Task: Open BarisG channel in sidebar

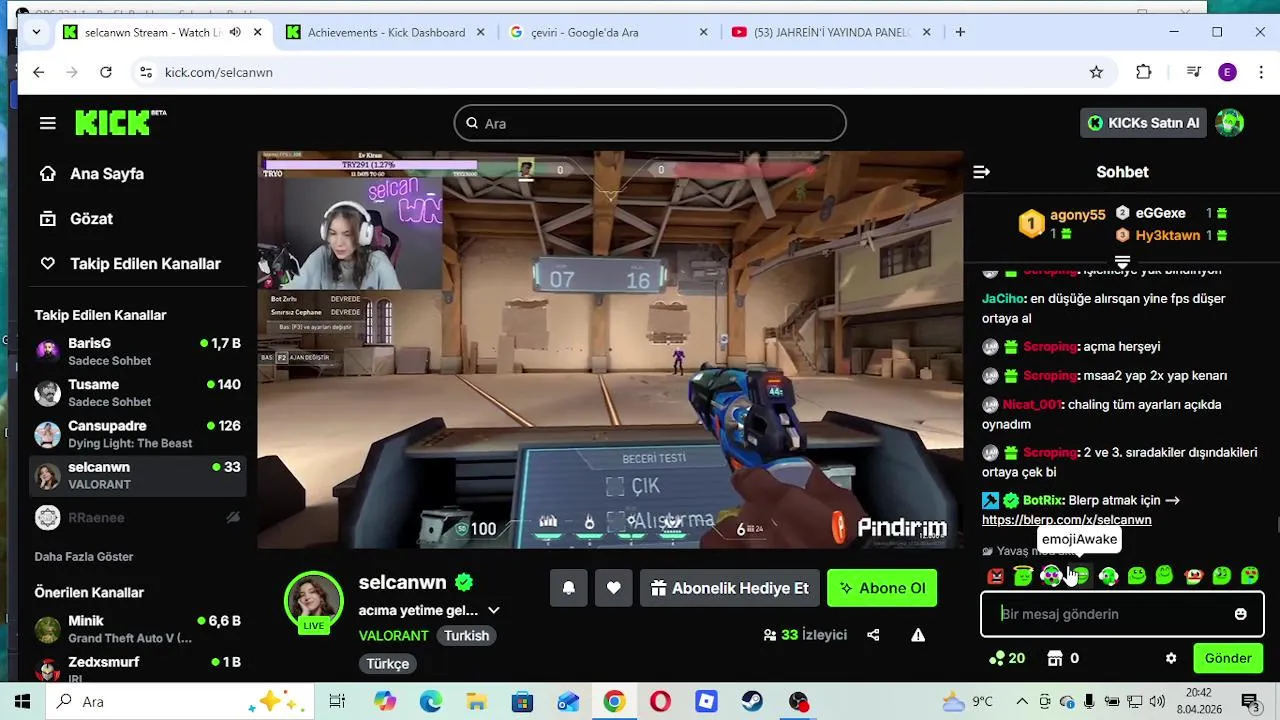Action: coord(137,352)
